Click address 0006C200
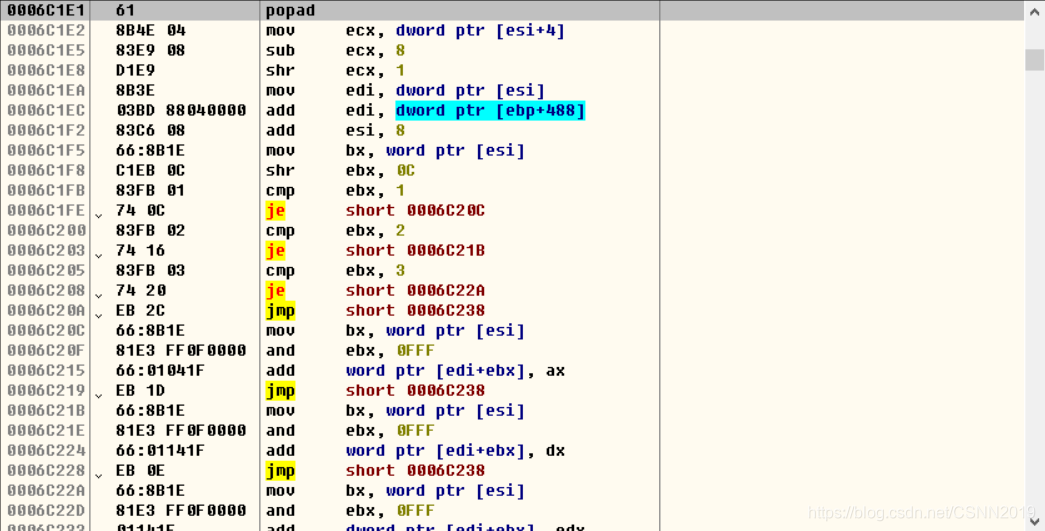Image resolution: width=1045 pixels, height=531 pixels. tap(47, 231)
